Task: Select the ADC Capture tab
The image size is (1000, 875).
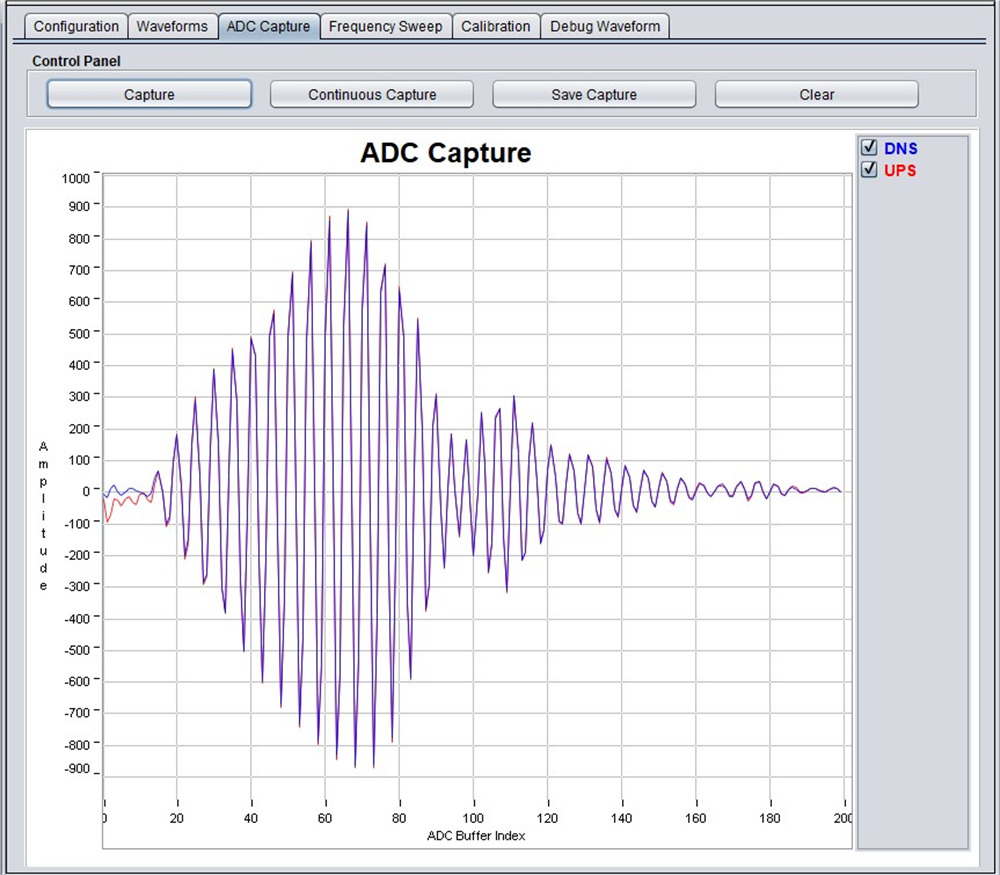Action: [x=268, y=26]
